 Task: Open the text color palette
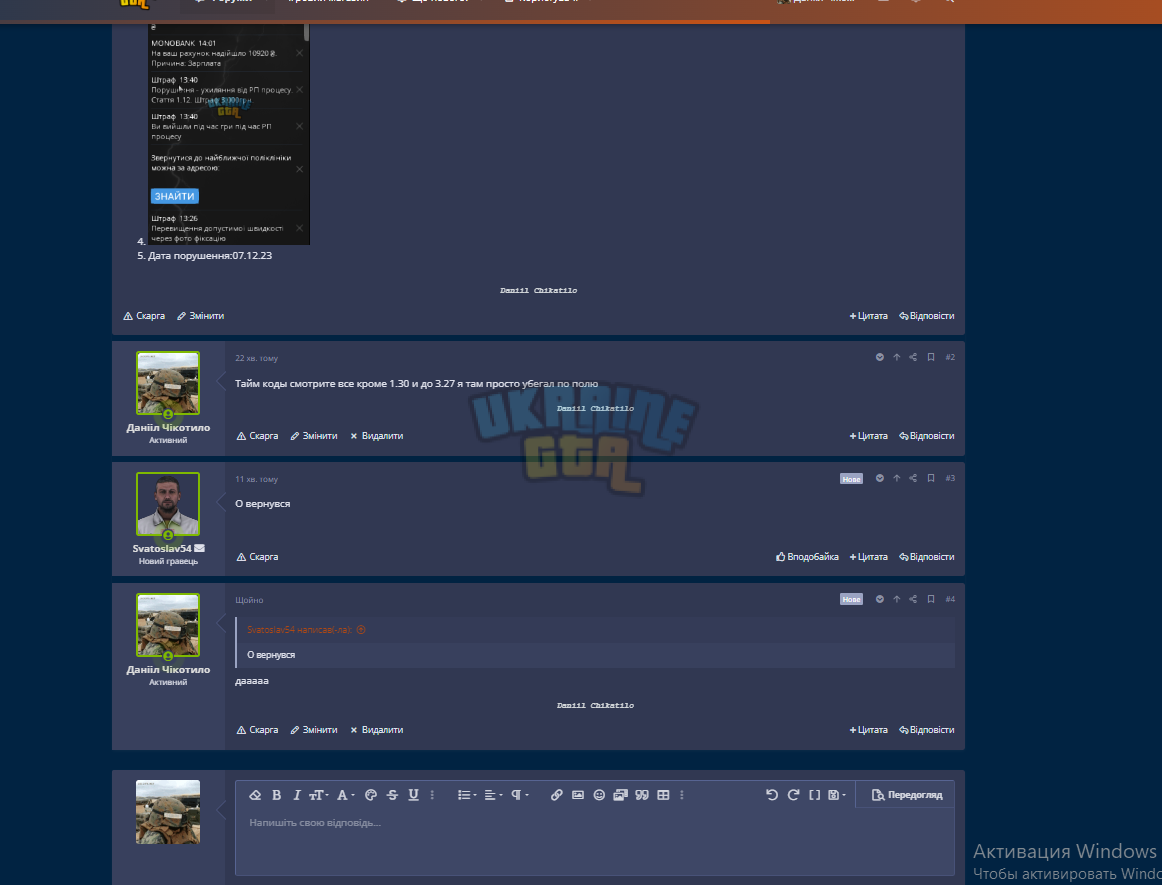click(x=371, y=795)
